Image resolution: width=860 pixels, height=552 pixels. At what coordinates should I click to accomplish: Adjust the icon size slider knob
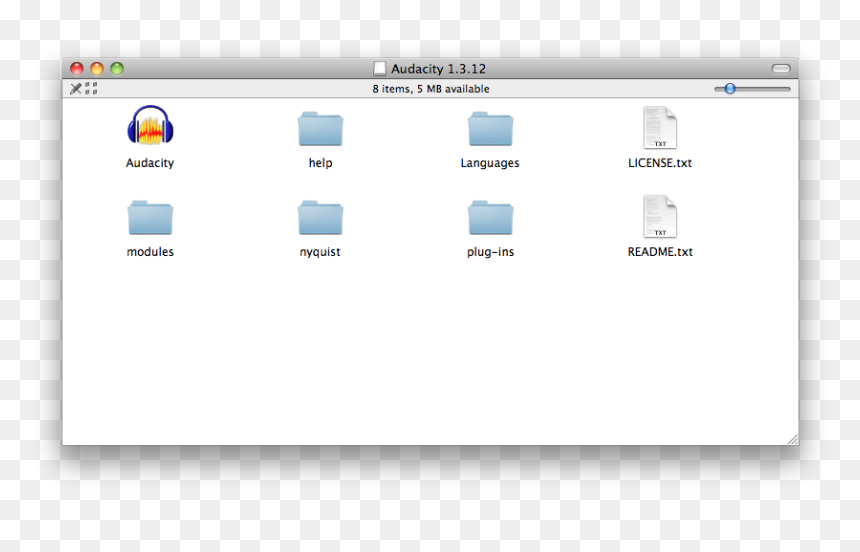(x=729, y=88)
